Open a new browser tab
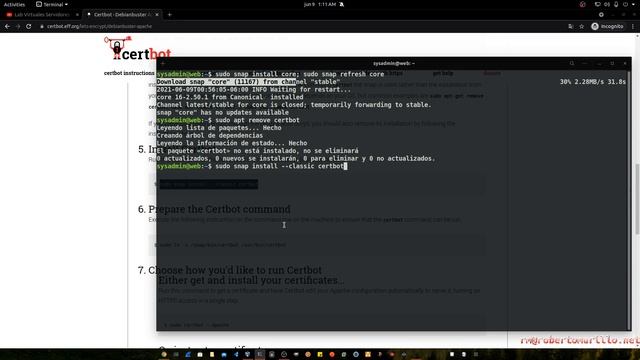The image size is (640, 360). [x=169, y=15]
